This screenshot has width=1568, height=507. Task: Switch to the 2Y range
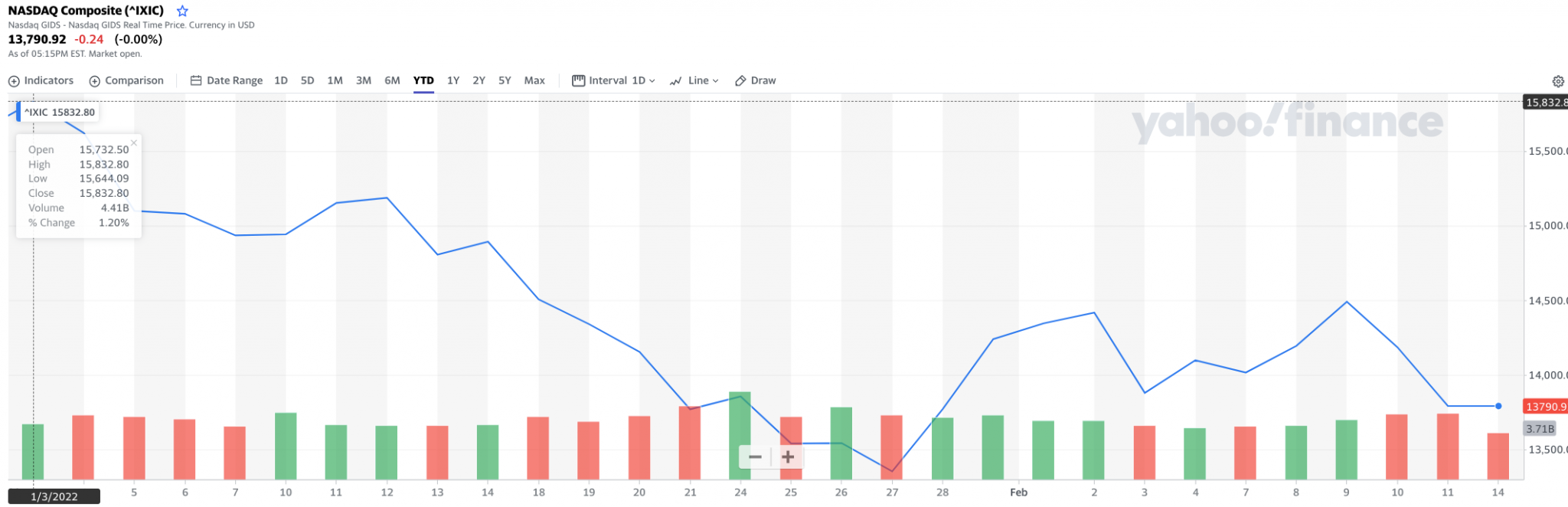click(x=479, y=80)
